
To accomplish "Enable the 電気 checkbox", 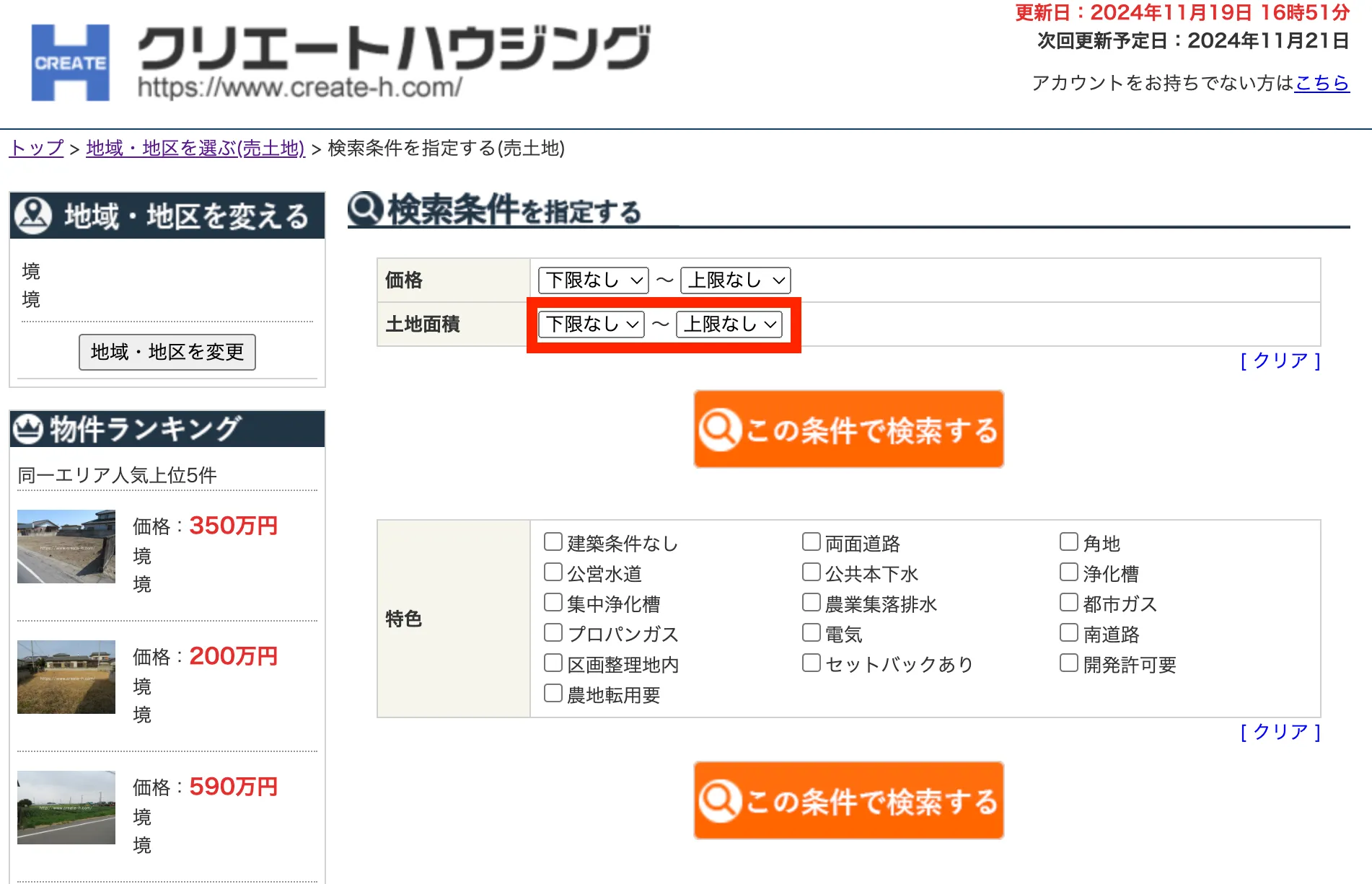I will pos(811,632).
